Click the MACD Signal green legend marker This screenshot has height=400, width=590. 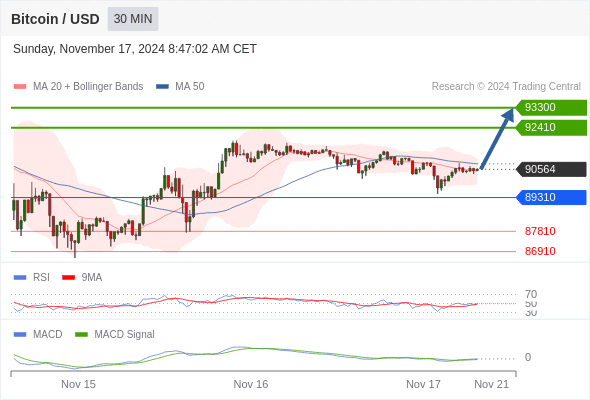[81, 335]
